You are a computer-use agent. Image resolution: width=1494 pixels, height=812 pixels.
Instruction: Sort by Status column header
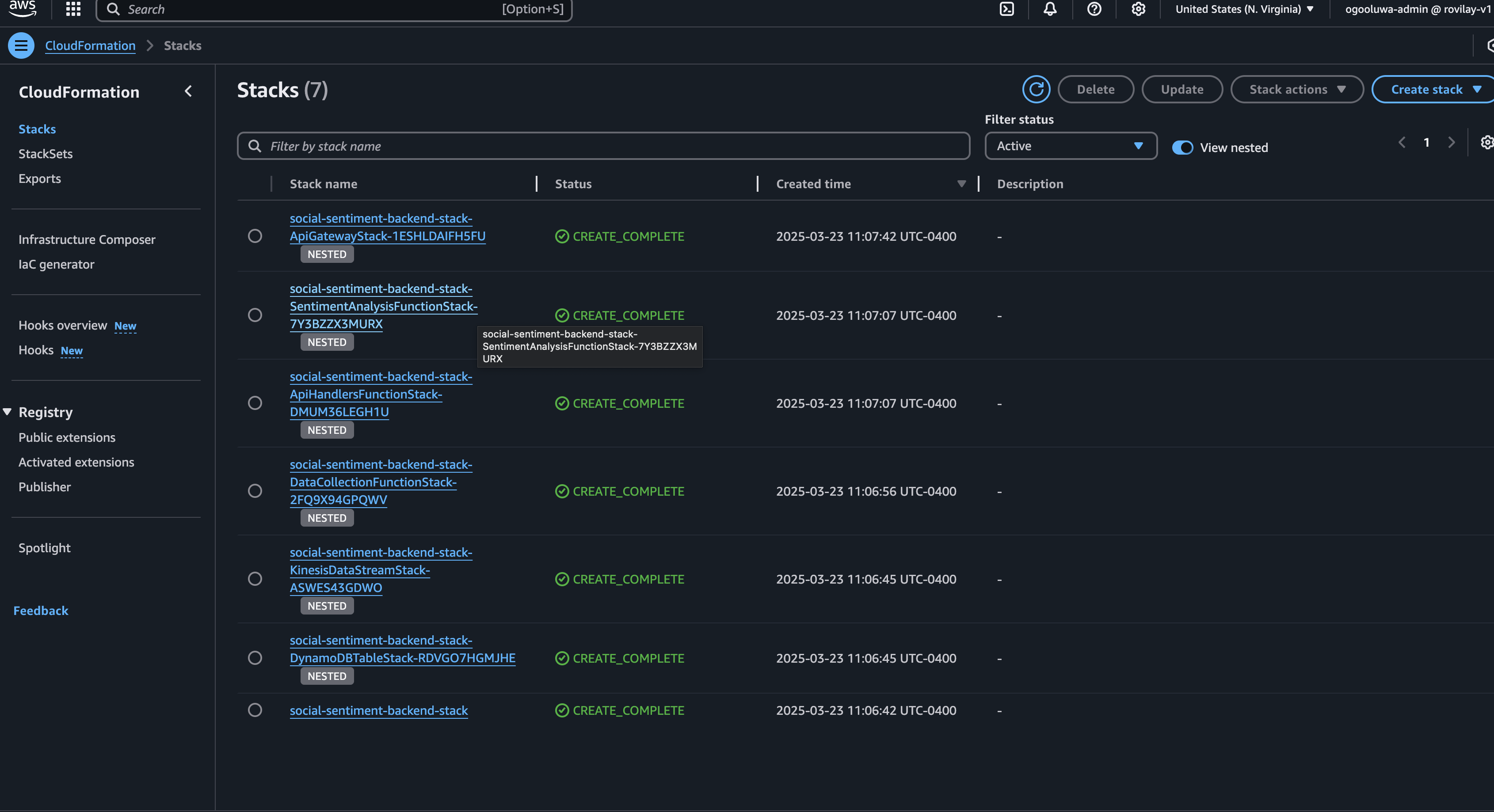(x=573, y=184)
